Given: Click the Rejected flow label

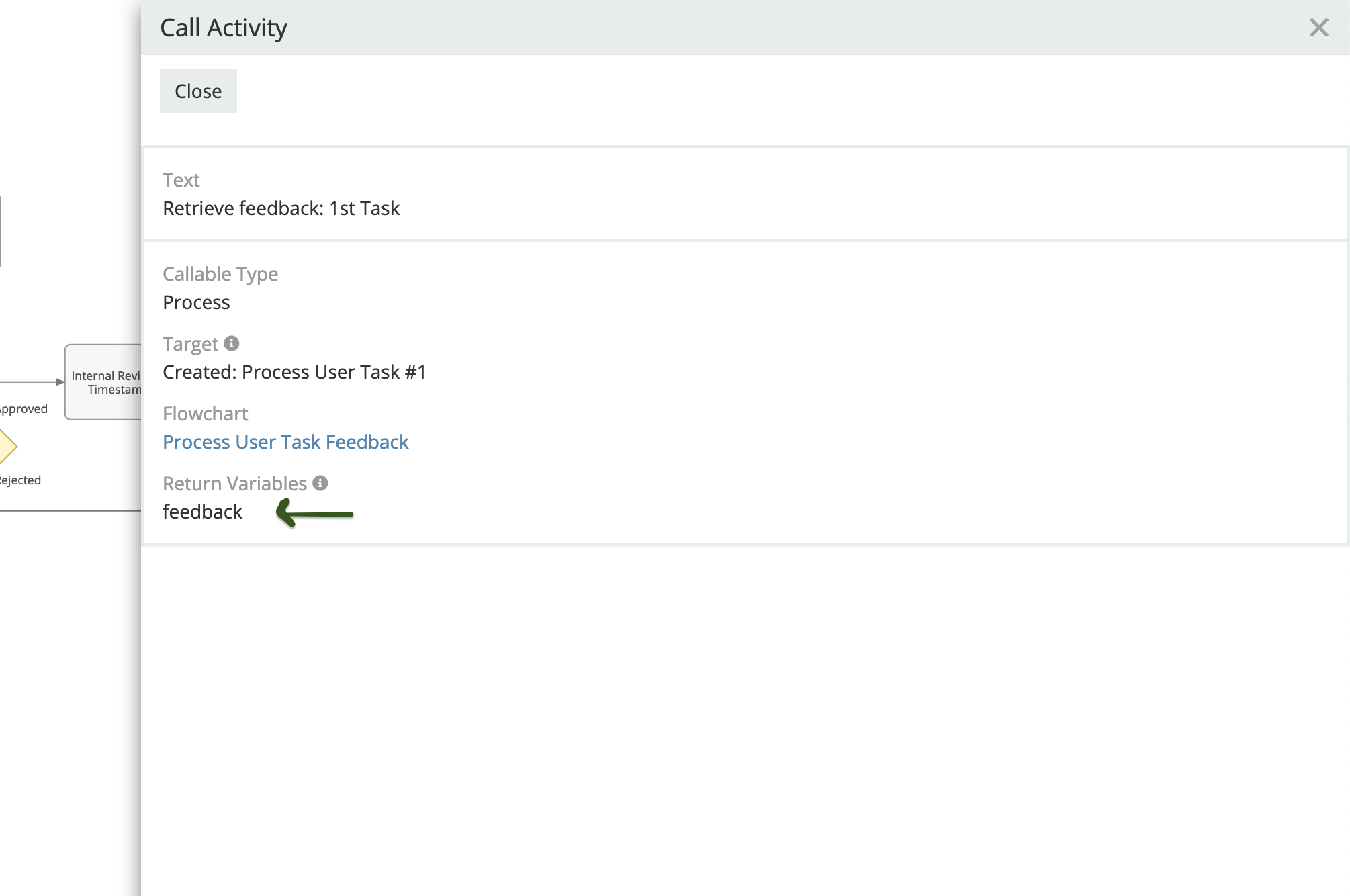Looking at the screenshot, I should (20, 480).
